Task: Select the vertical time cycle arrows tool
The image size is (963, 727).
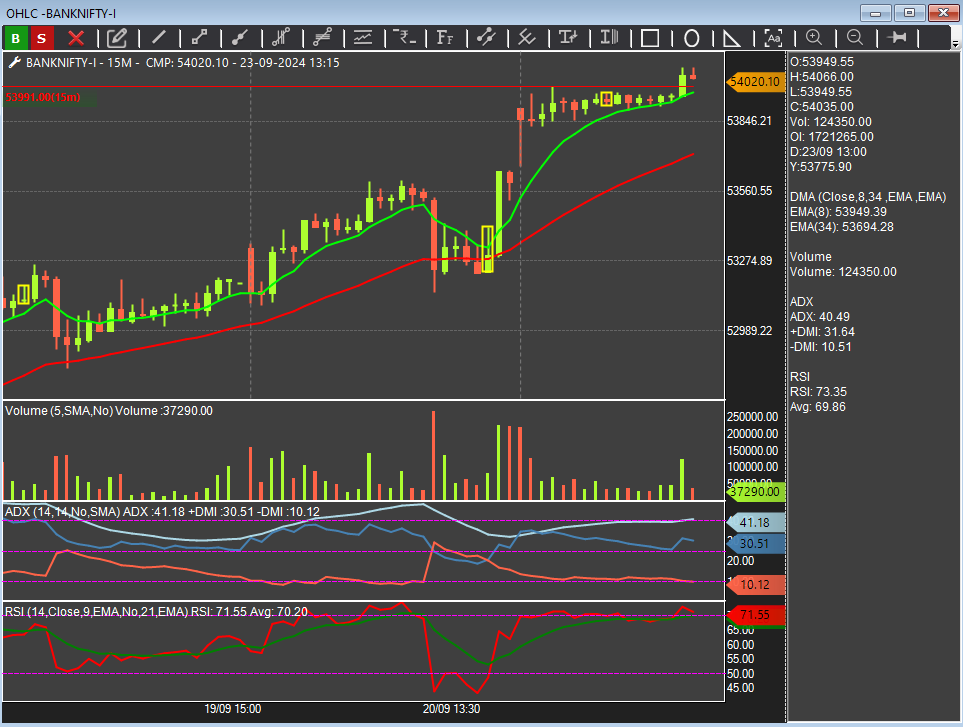Action: coord(568,38)
